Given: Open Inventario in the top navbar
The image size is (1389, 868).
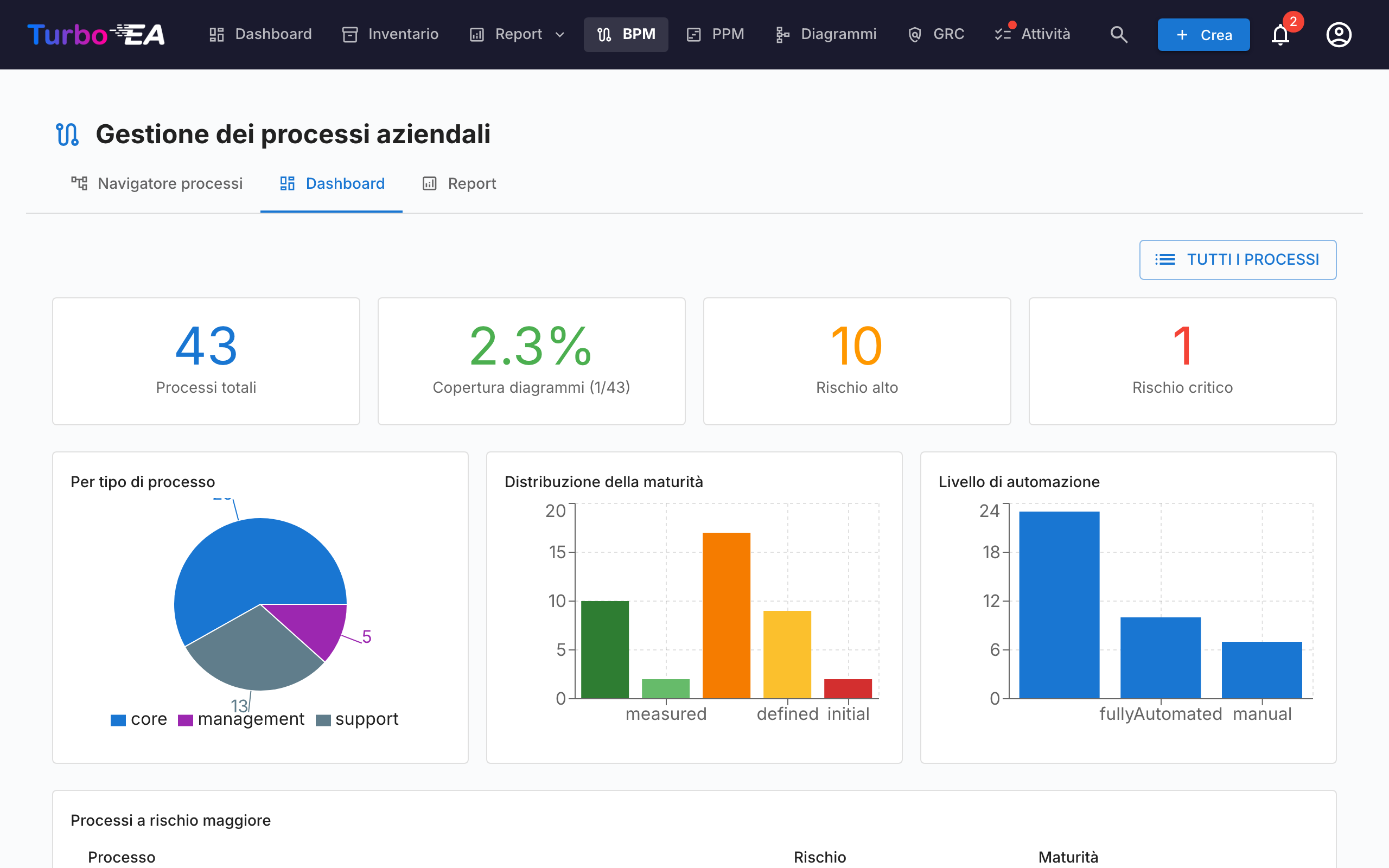Looking at the screenshot, I should [x=390, y=34].
